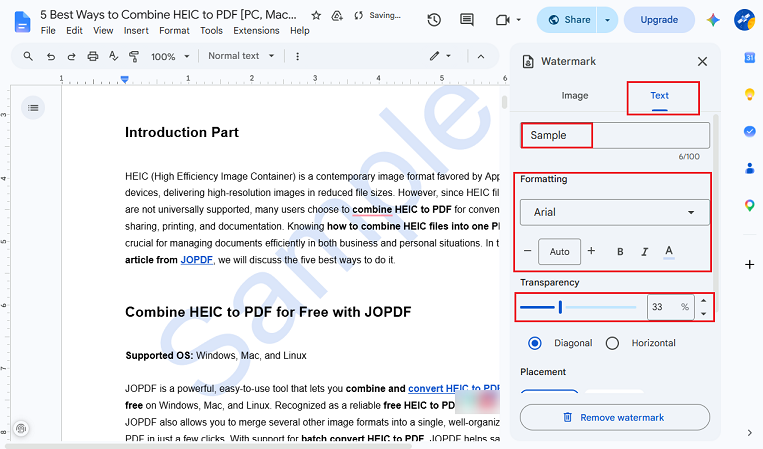The height and width of the screenshot is (449, 763).
Task: Open the editing mode pencil dropdown
Action: (440, 56)
